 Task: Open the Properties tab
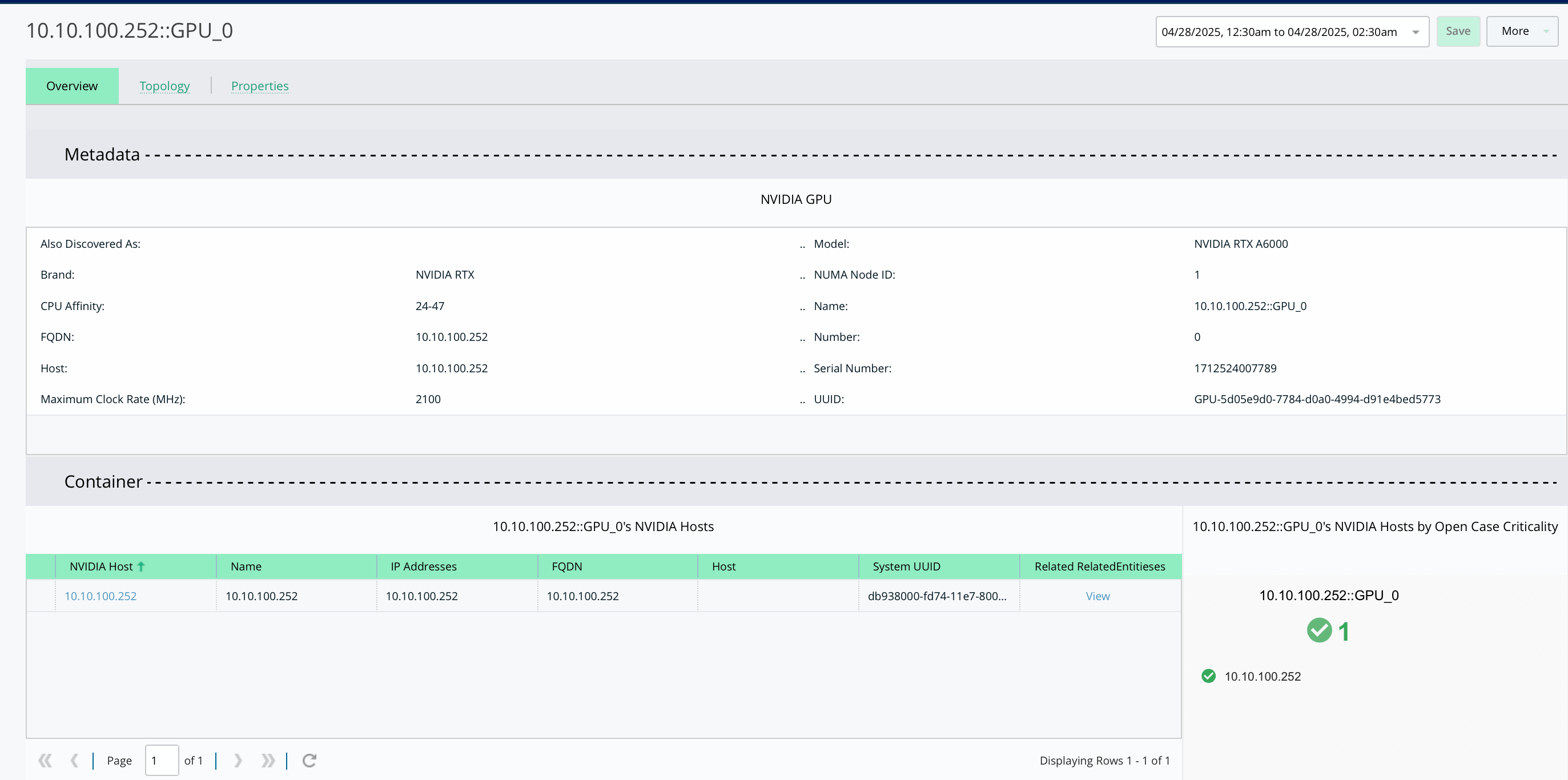[x=260, y=86]
